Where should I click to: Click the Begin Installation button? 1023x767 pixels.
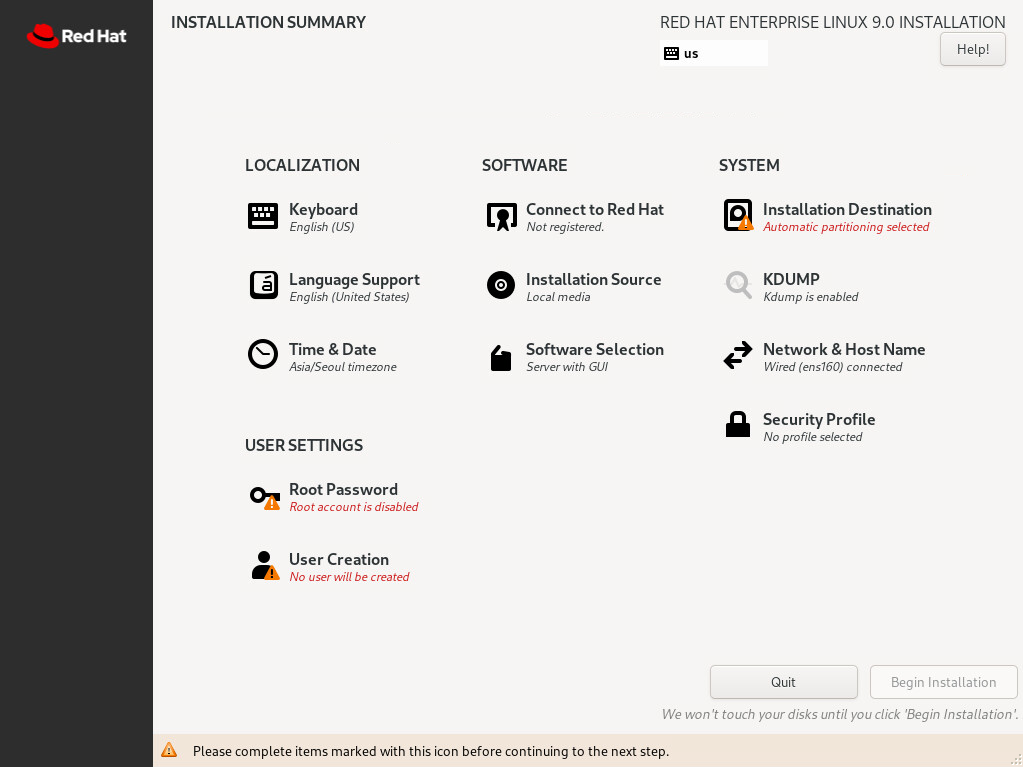pyautogui.click(x=943, y=682)
